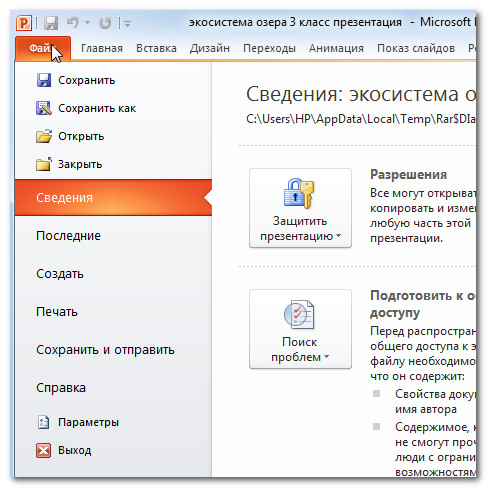Open the Печать section

tap(57, 312)
